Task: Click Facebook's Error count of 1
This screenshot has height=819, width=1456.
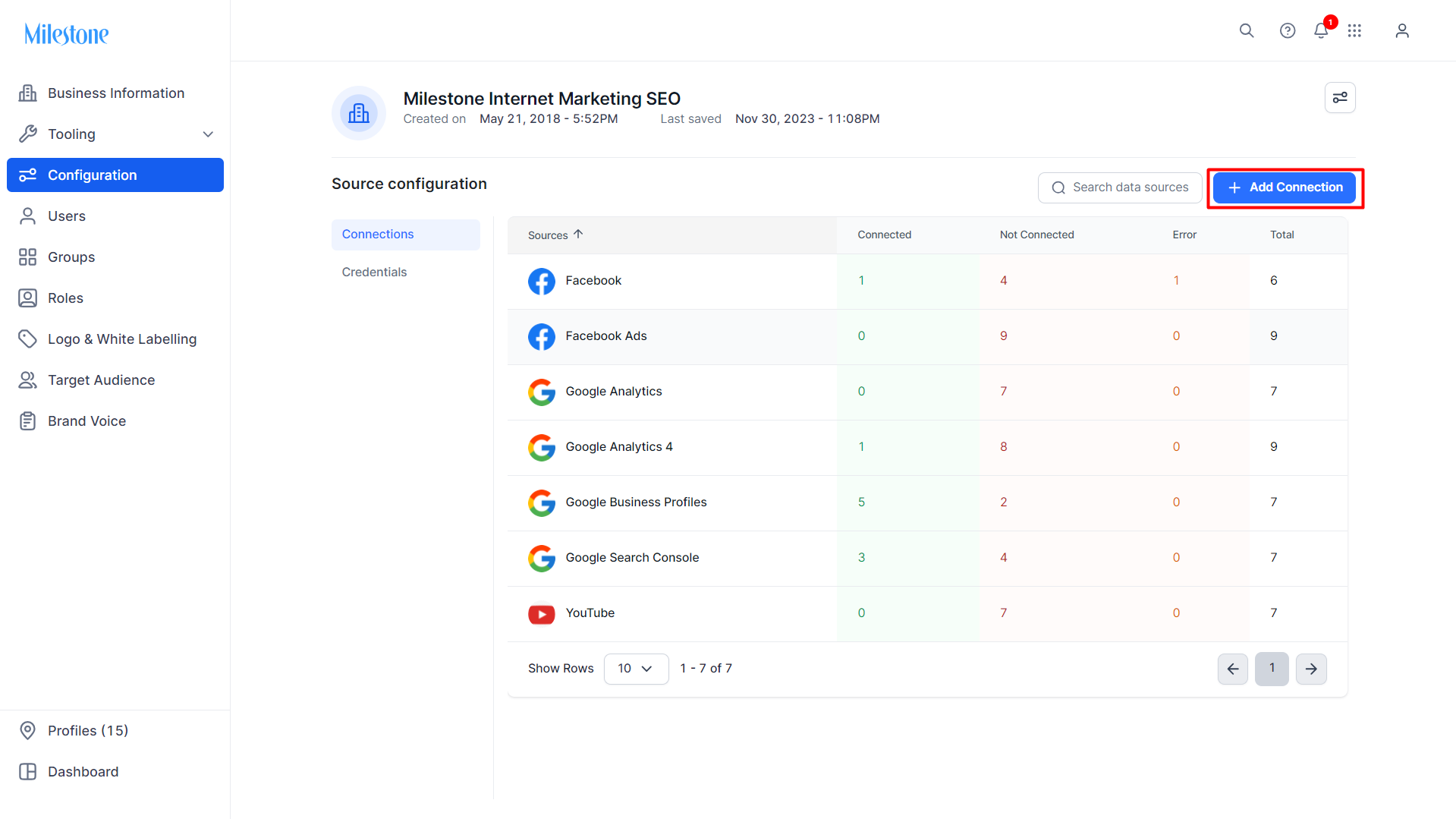Action: pyautogui.click(x=1176, y=281)
